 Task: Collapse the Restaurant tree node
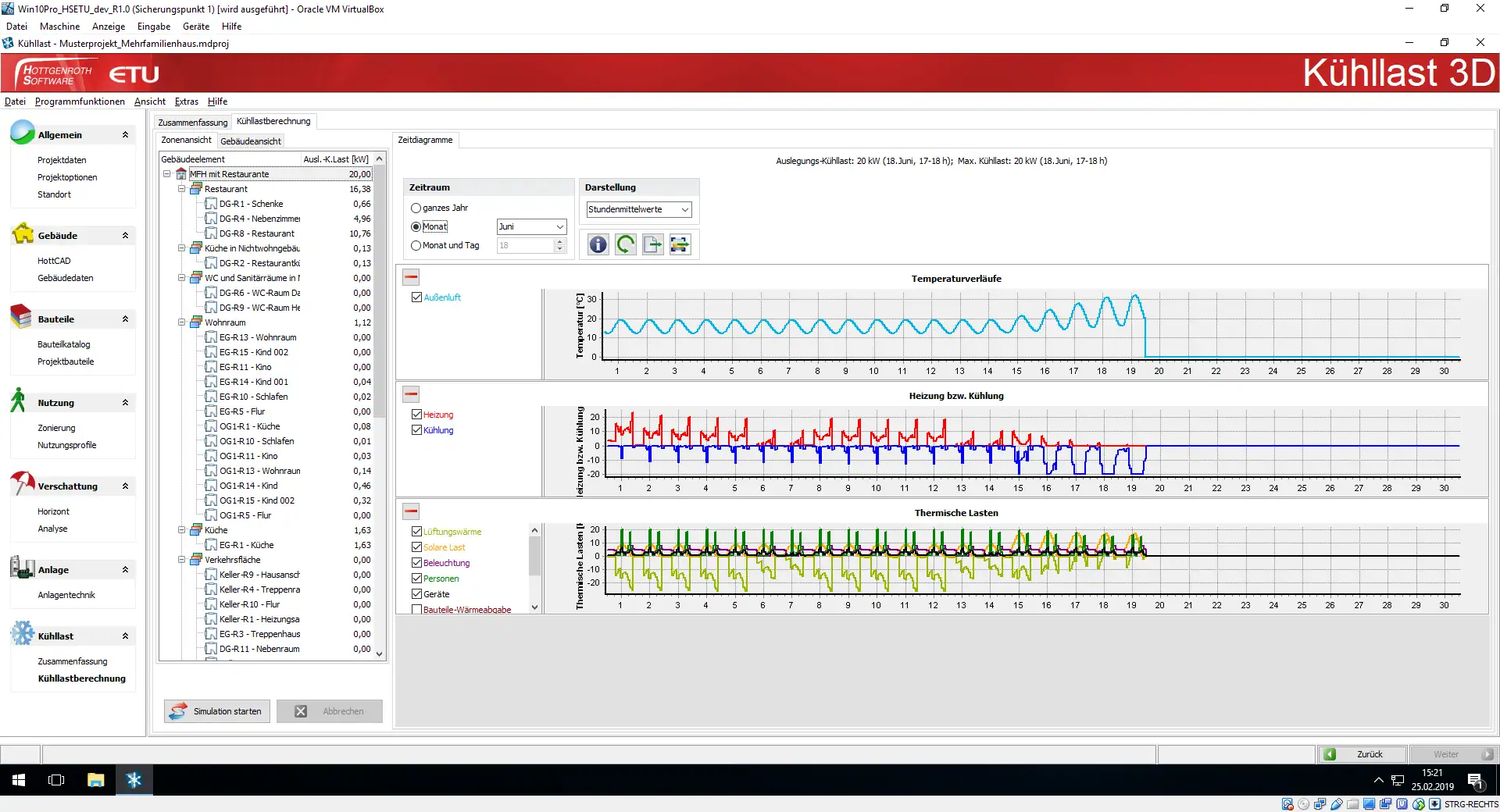click(182, 189)
